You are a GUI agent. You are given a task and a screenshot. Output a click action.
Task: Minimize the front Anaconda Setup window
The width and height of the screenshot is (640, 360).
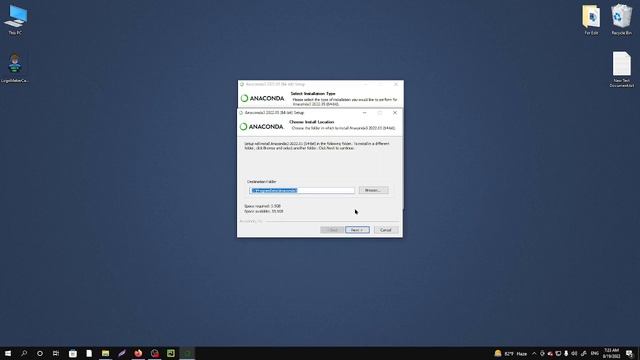pos(364,113)
